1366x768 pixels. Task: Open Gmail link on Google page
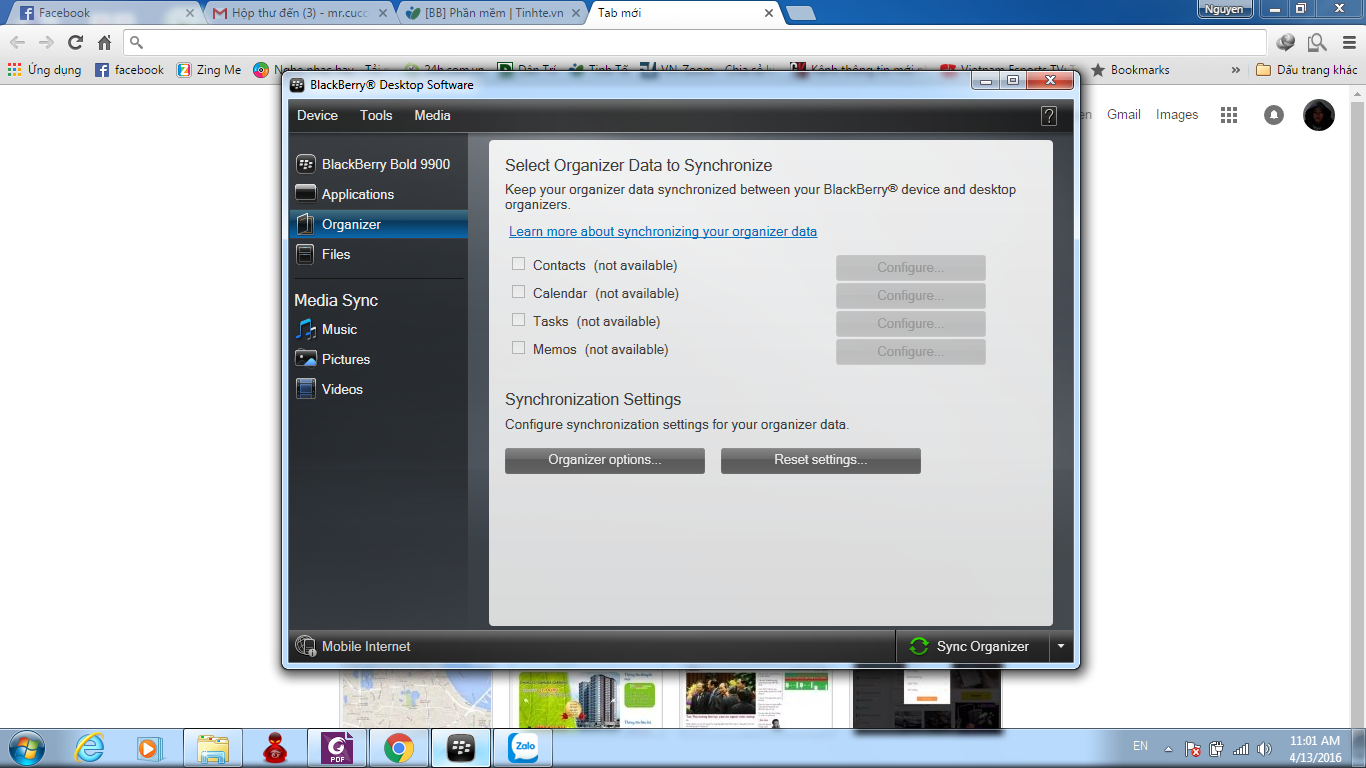point(1124,115)
